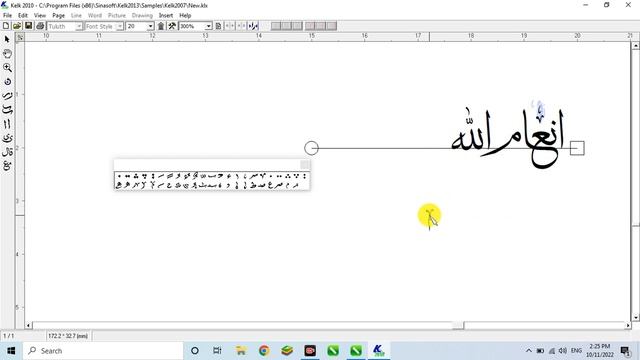Click the page view icon beside zoom

click(218, 26)
